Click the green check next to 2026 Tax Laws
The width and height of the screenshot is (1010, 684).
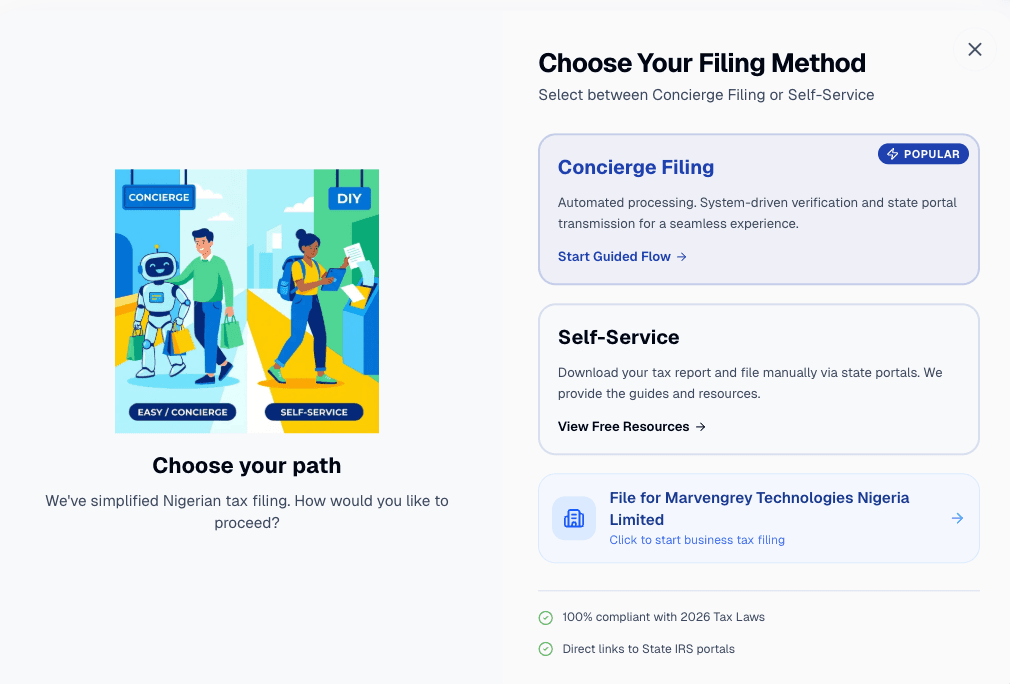(x=546, y=618)
